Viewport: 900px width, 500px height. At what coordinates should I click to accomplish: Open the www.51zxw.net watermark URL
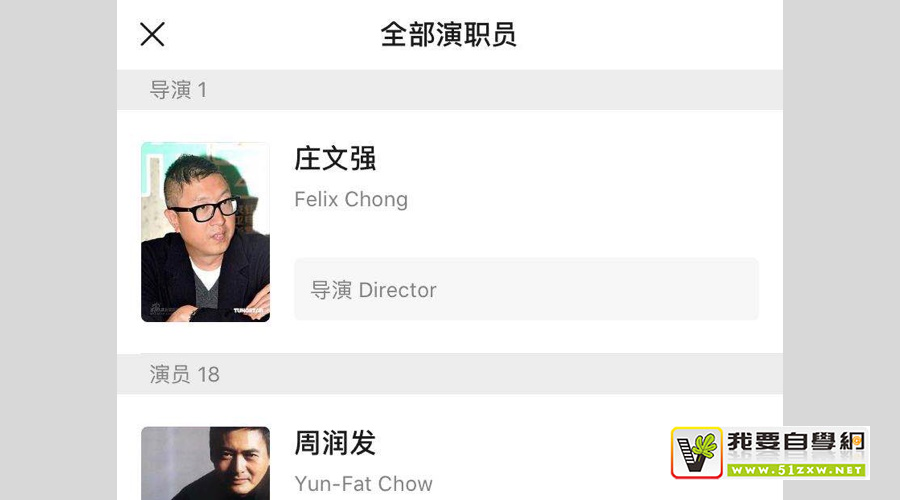796,470
